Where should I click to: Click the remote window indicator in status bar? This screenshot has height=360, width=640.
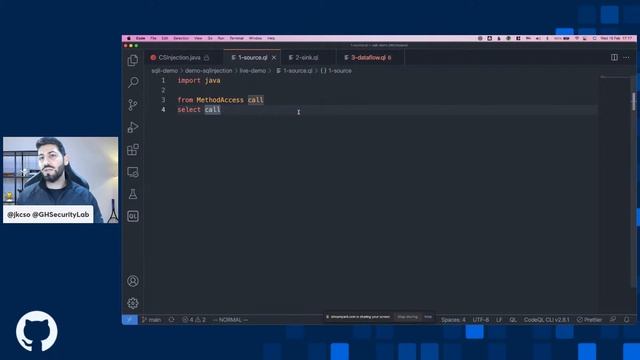(129, 320)
